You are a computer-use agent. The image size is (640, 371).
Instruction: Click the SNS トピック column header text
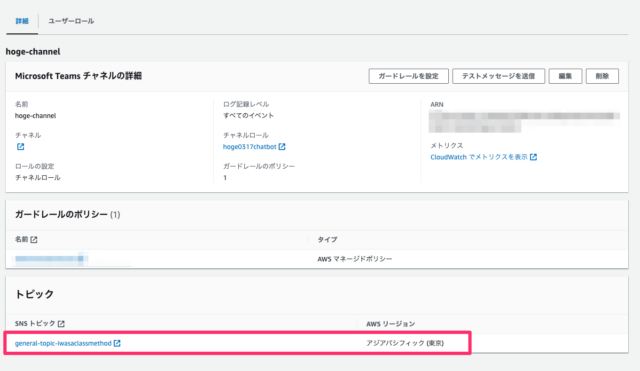(35, 324)
